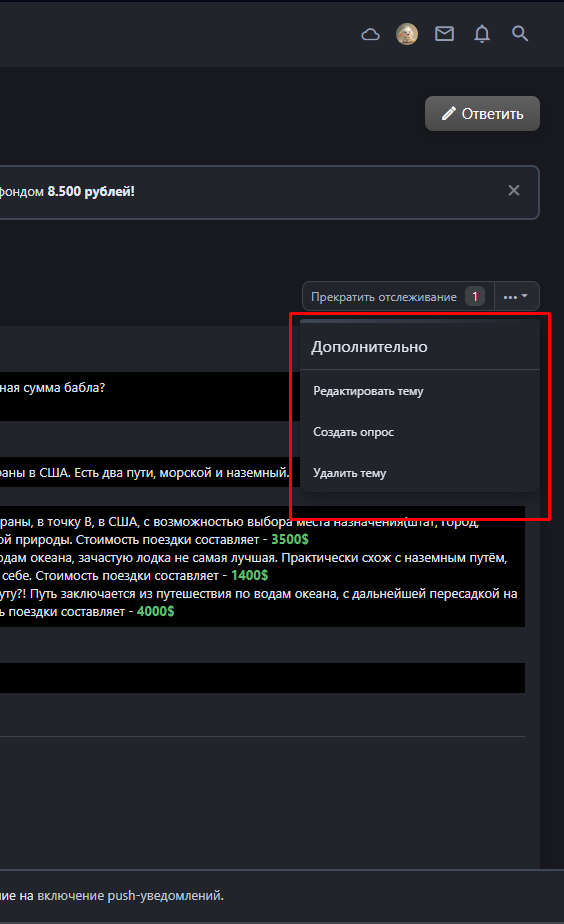This screenshot has height=924, width=564.
Task: Click the green 3500$ price text
Action: point(290,540)
